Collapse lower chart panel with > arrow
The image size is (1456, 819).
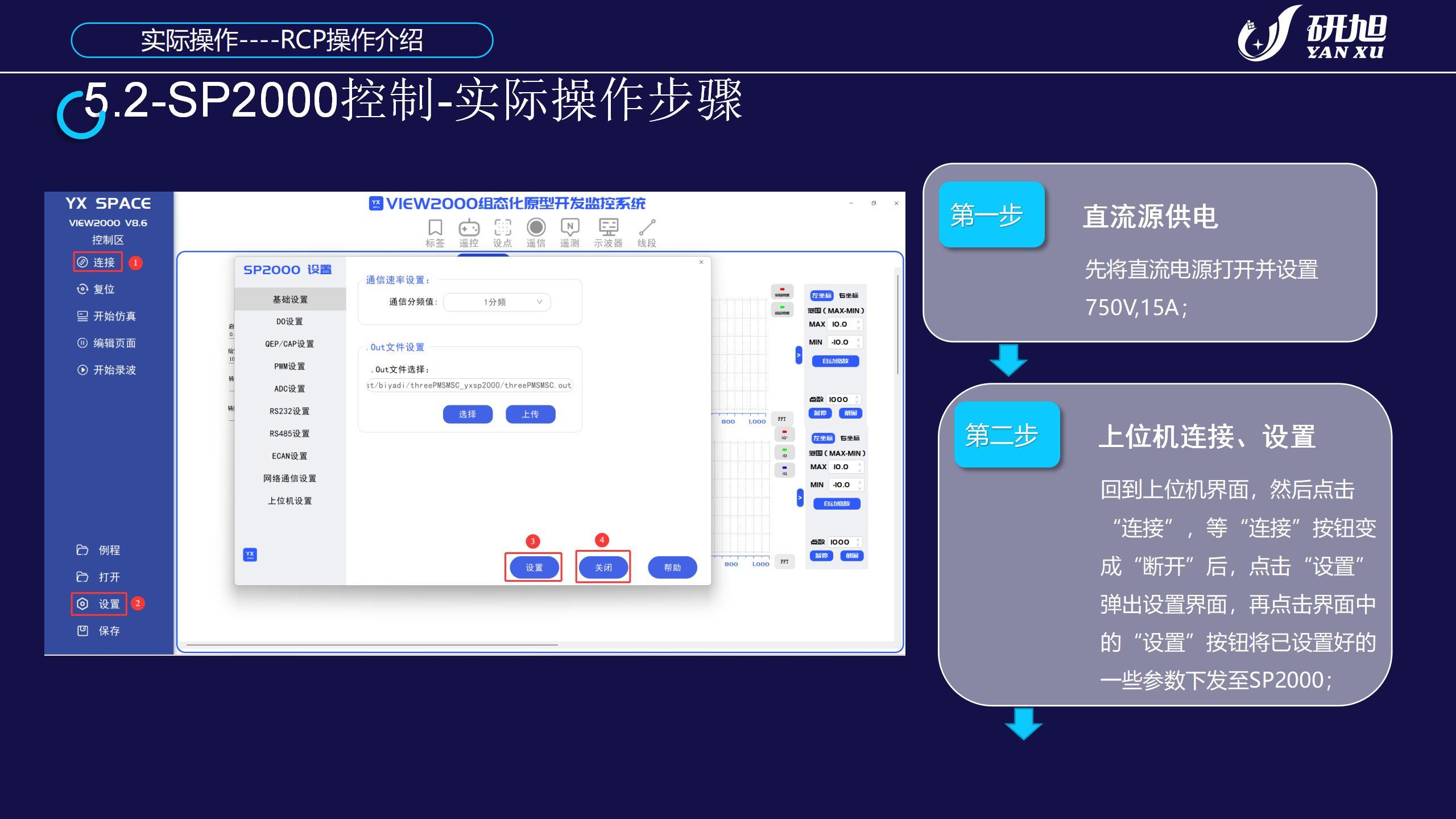[800, 498]
